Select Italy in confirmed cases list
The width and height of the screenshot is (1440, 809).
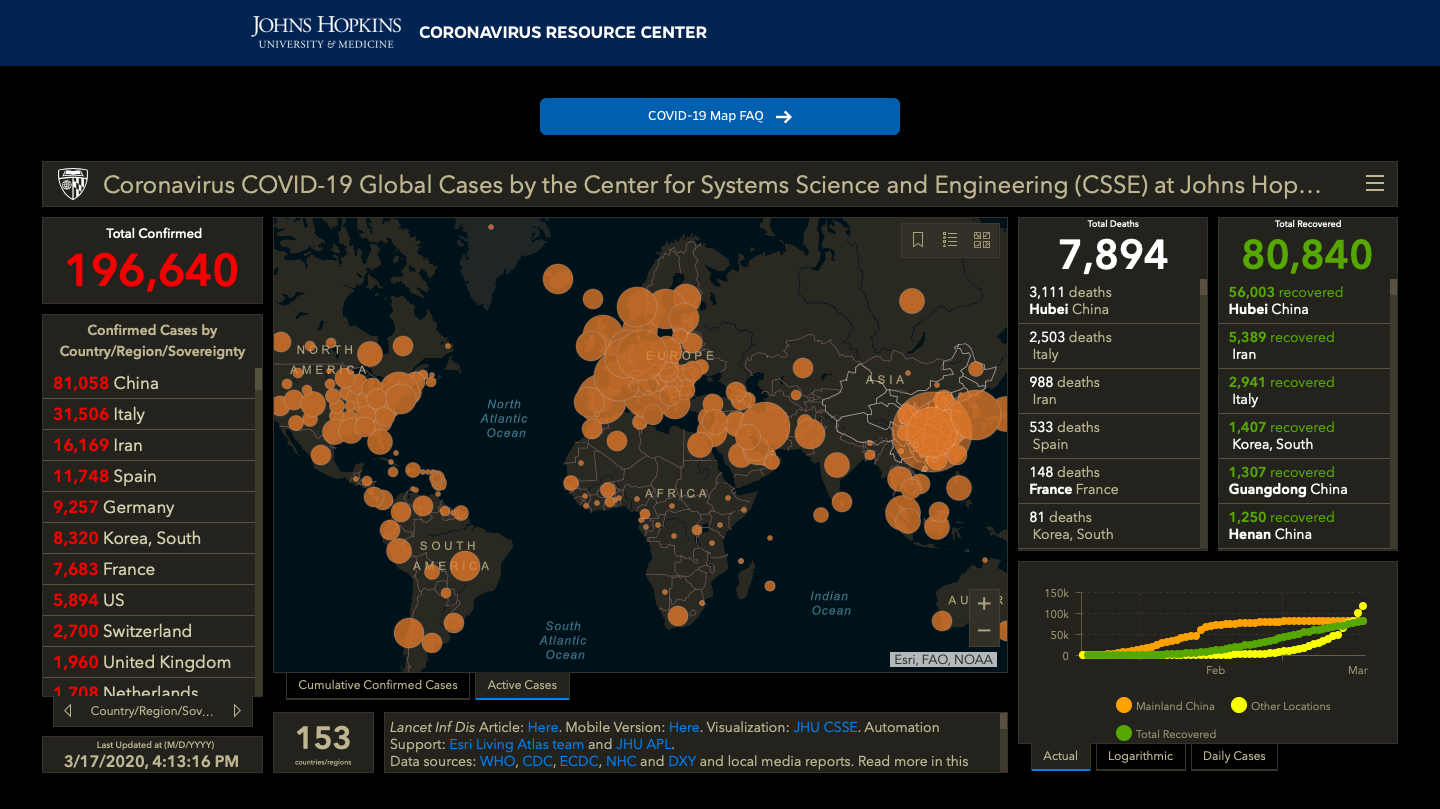click(x=148, y=414)
